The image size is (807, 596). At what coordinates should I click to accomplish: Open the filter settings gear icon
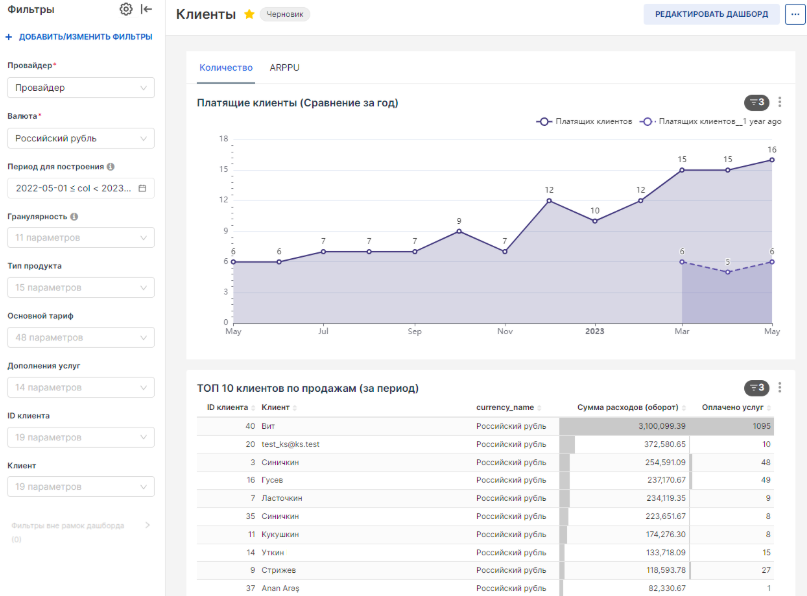(126, 10)
